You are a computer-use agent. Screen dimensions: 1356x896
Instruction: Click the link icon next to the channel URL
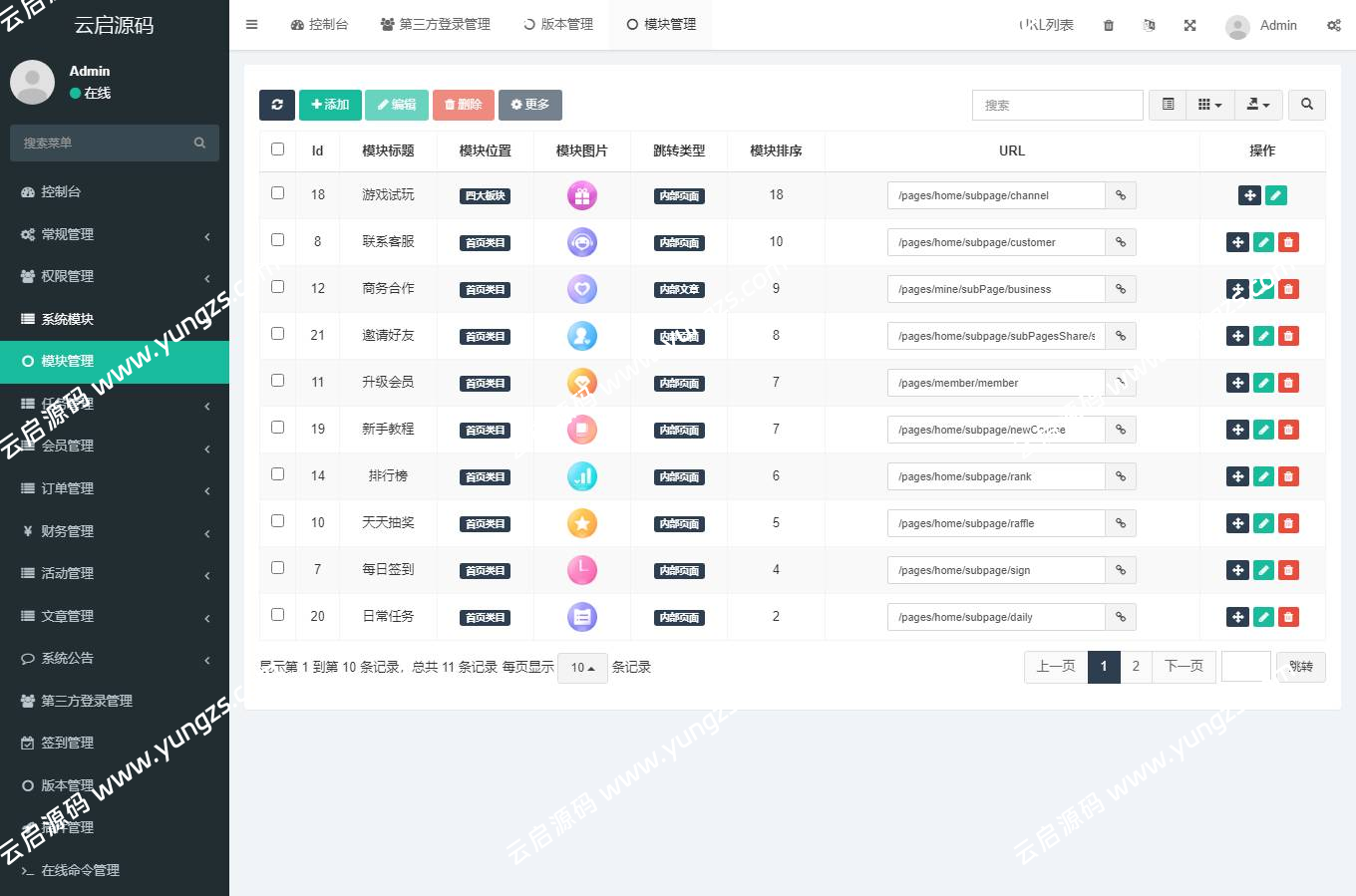[1121, 195]
